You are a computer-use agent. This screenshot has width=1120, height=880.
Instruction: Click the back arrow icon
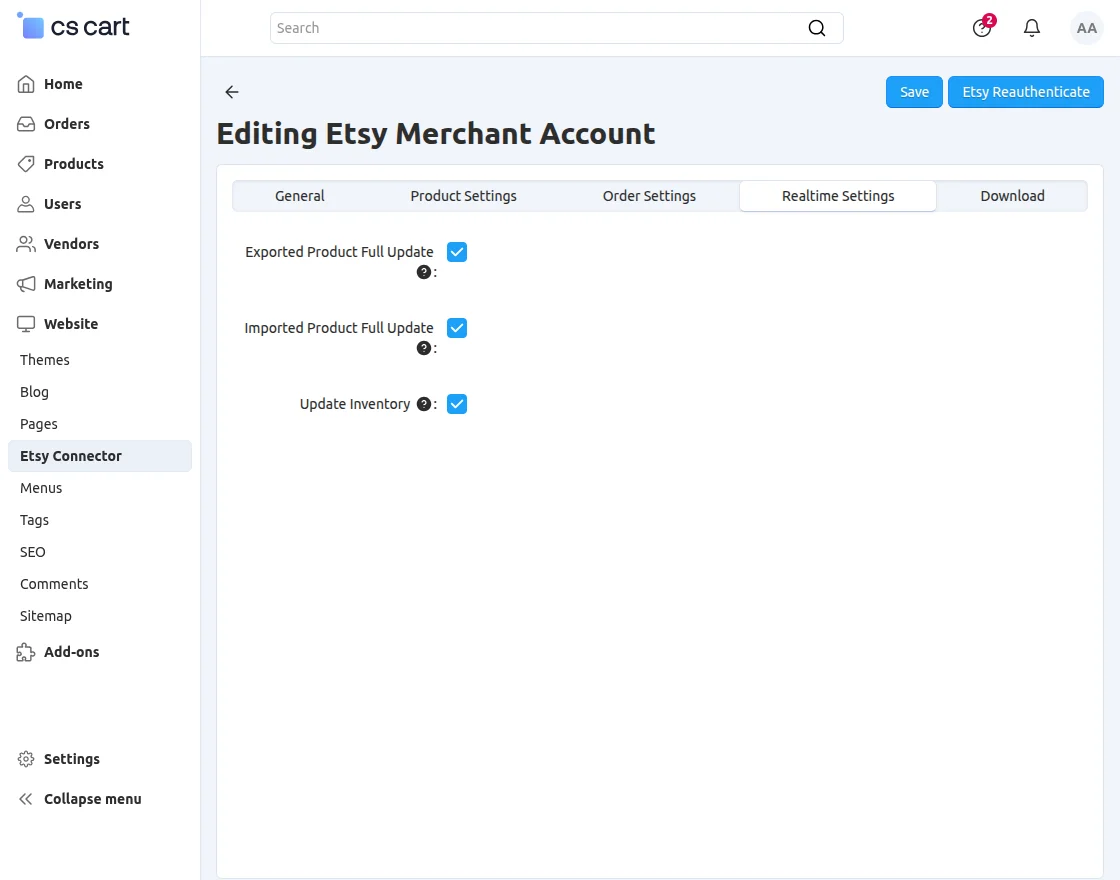231,92
